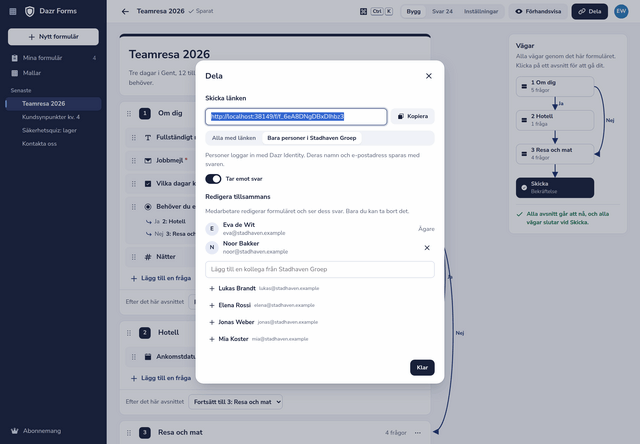The width and height of the screenshot is (640, 444).
Task: Open the EW user avatar
Action: click(621, 11)
